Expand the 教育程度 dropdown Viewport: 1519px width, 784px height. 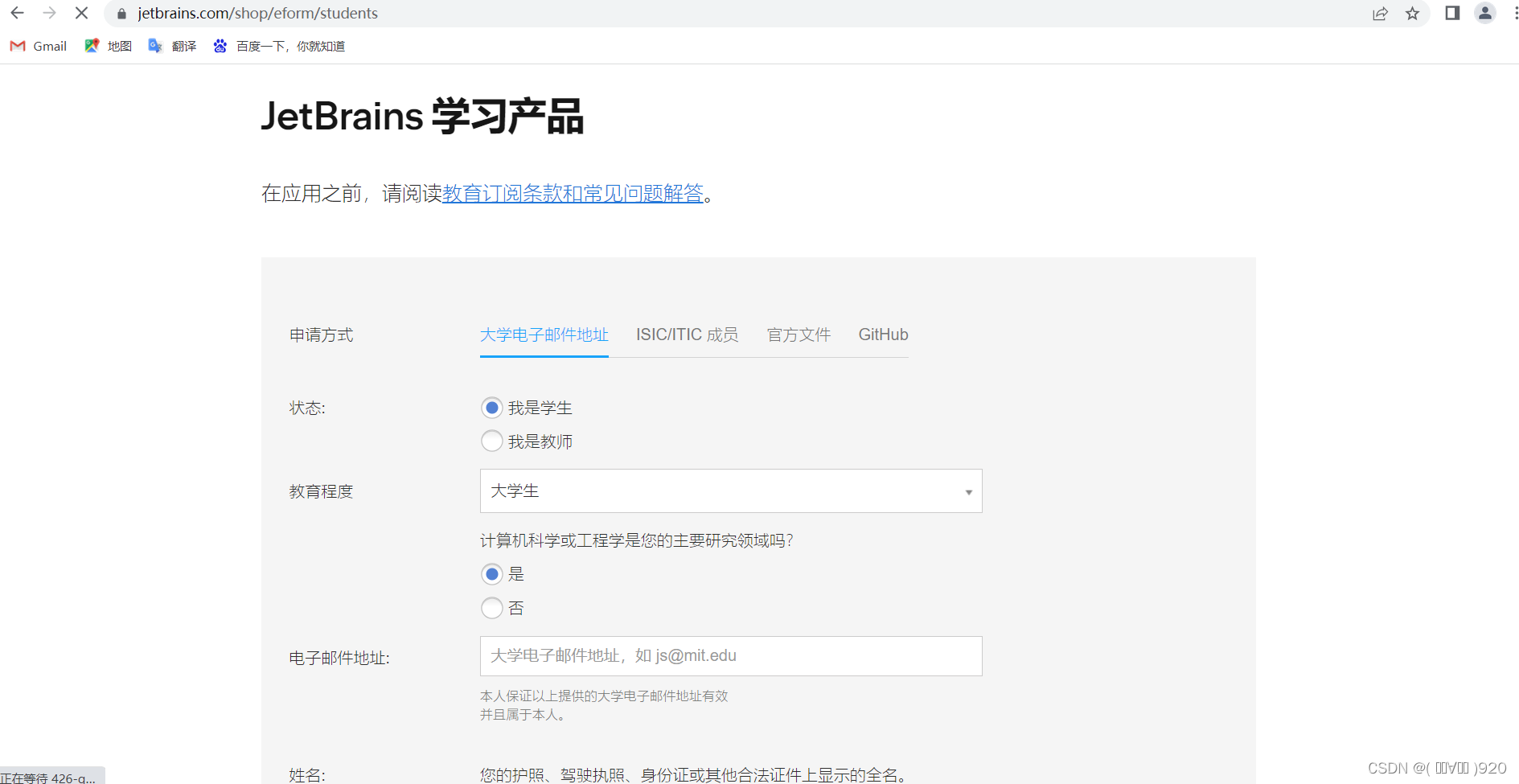click(x=731, y=491)
